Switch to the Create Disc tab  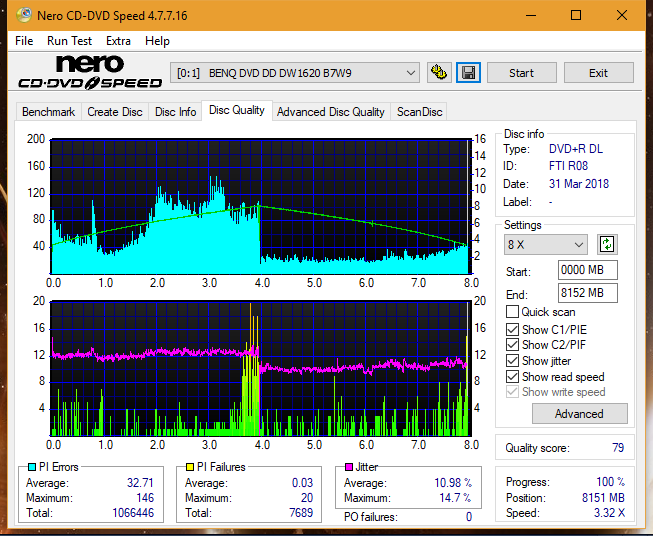115,112
